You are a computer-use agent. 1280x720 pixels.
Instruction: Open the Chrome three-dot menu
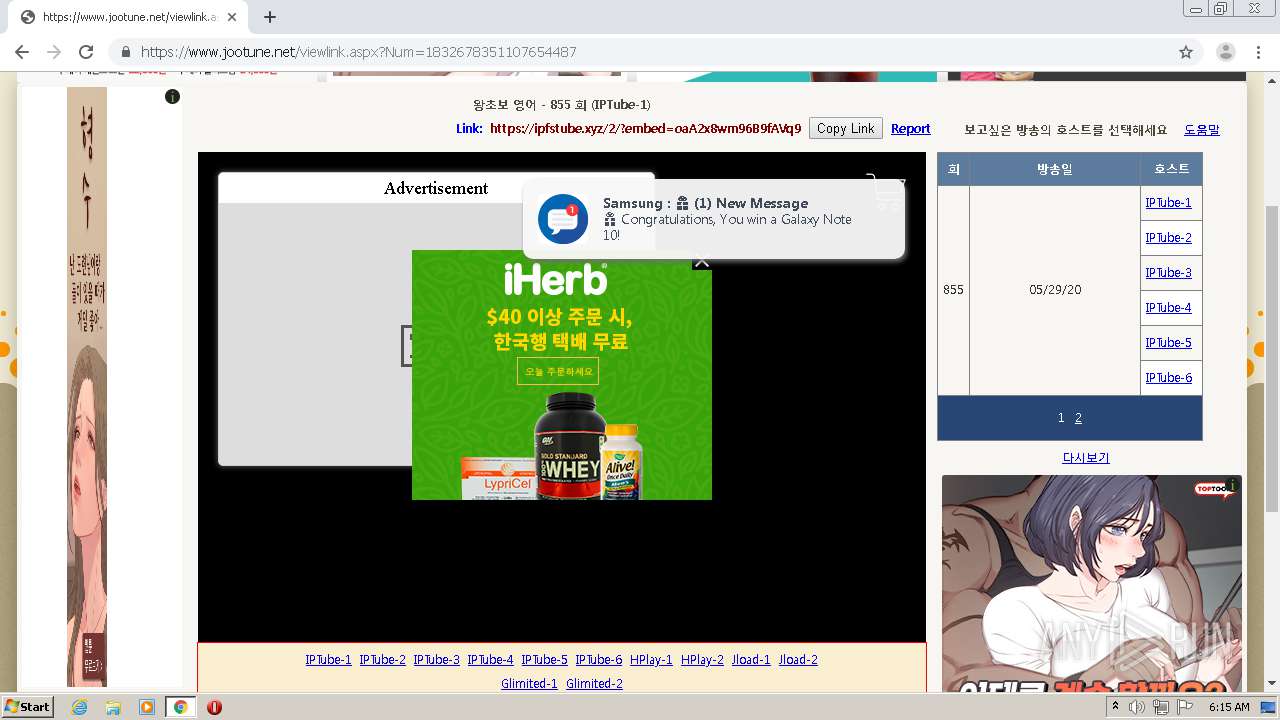coord(1259,52)
